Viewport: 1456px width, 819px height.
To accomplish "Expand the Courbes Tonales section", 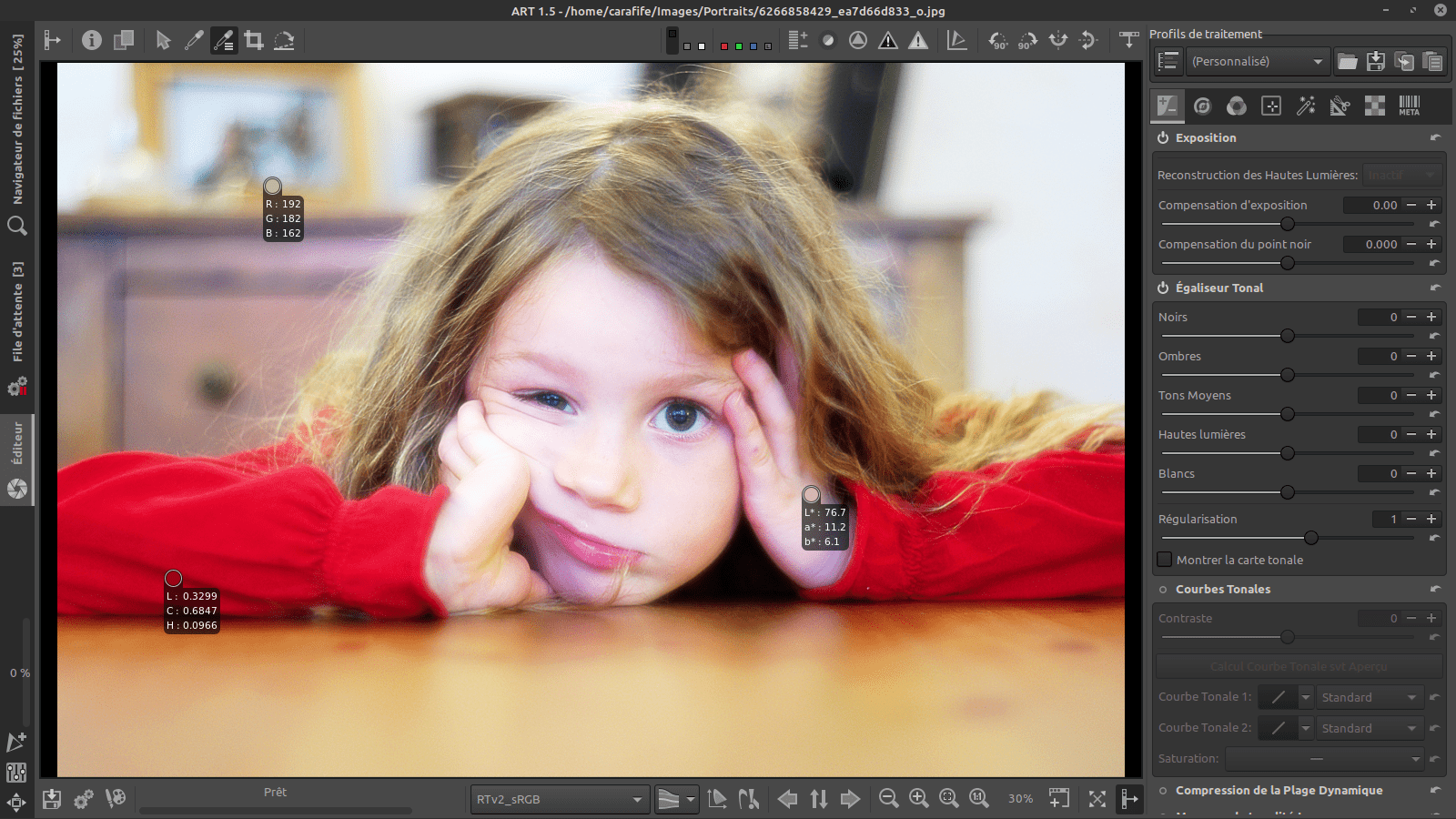I will [1223, 589].
